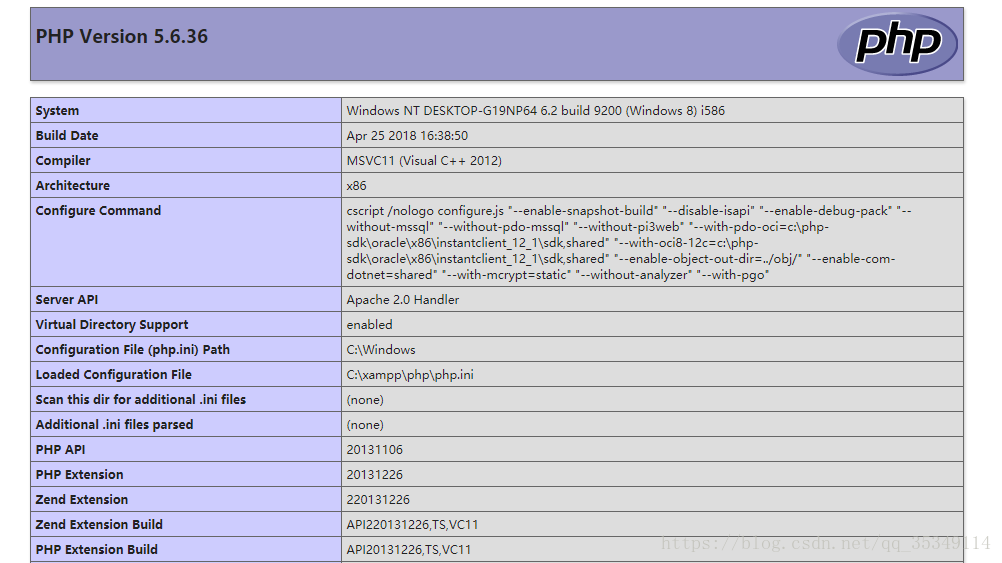Click the PHP Extension Build label
This screenshot has height=563, width=1002.
pos(96,549)
